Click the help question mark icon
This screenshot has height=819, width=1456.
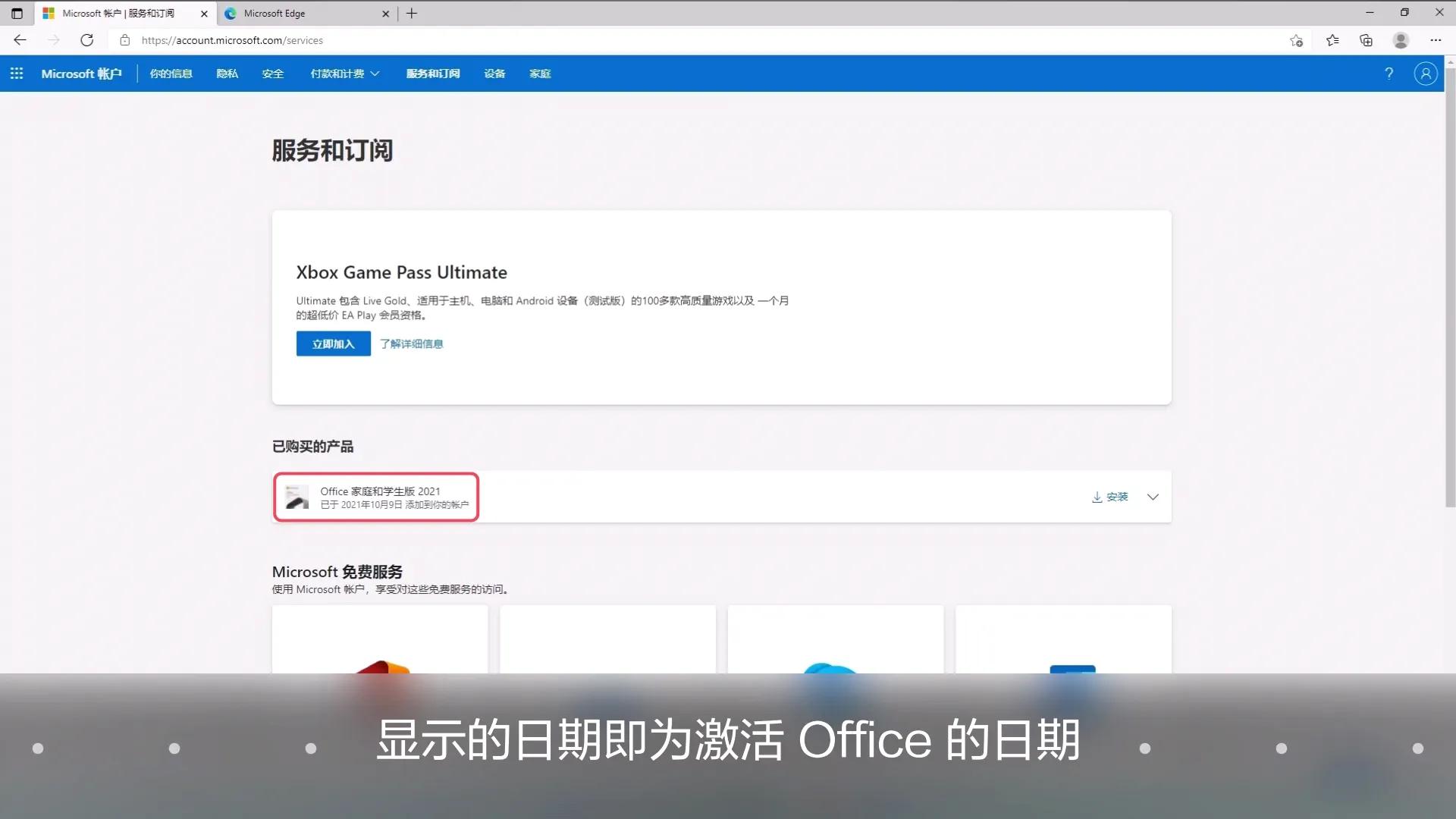[1389, 73]
